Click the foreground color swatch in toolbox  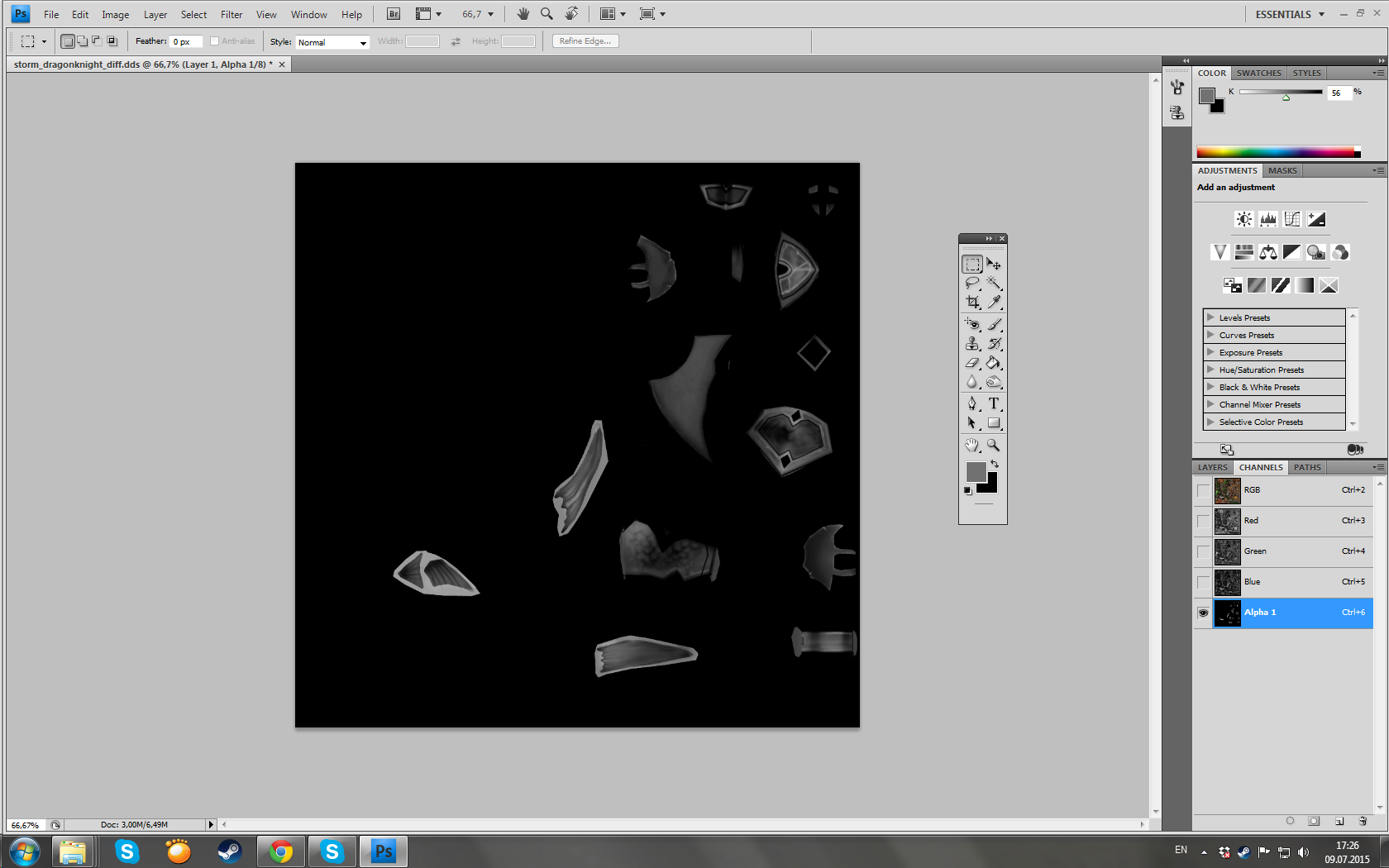(976, 471)
